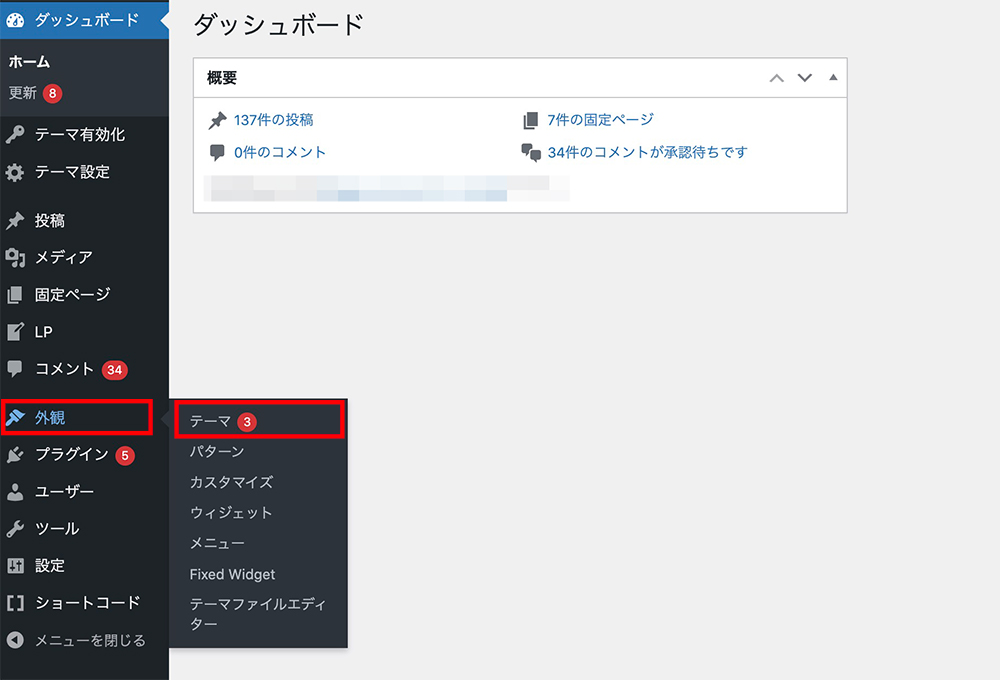Viewport: 1000px width, 680px height.
Task: Click the ダッシュボード page title
Action: (x=279, y=25)
